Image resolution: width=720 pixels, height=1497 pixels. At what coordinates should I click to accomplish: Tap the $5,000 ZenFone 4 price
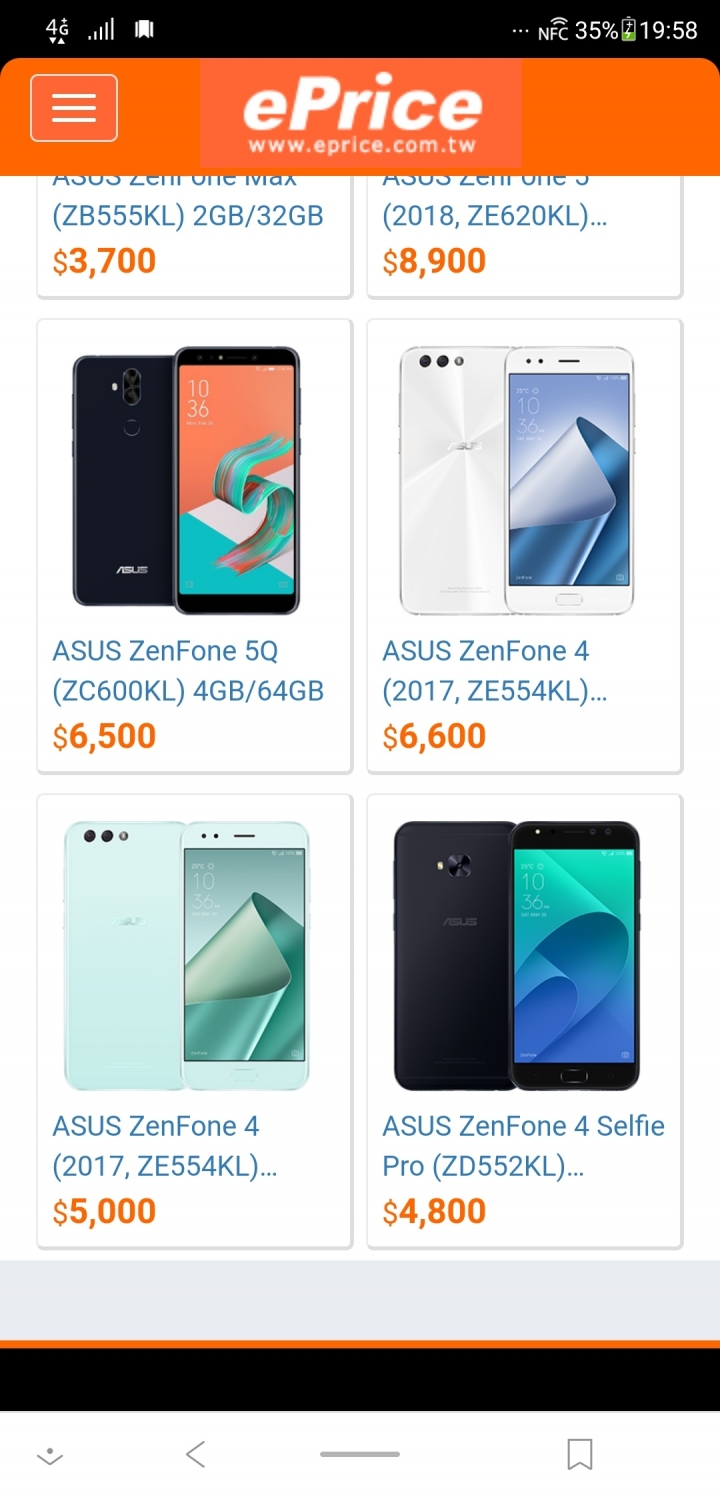104,1211
